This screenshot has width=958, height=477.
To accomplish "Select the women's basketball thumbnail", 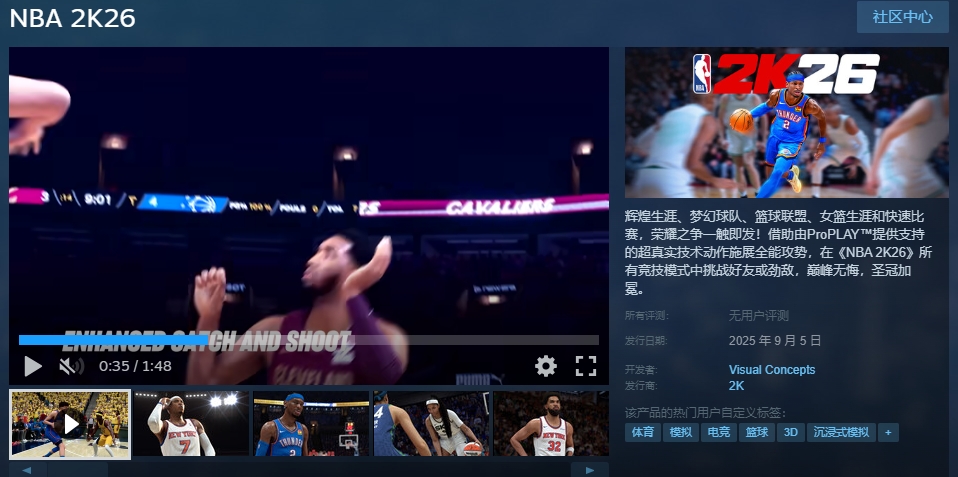I will pyautogui.click(x=431, y=424).
